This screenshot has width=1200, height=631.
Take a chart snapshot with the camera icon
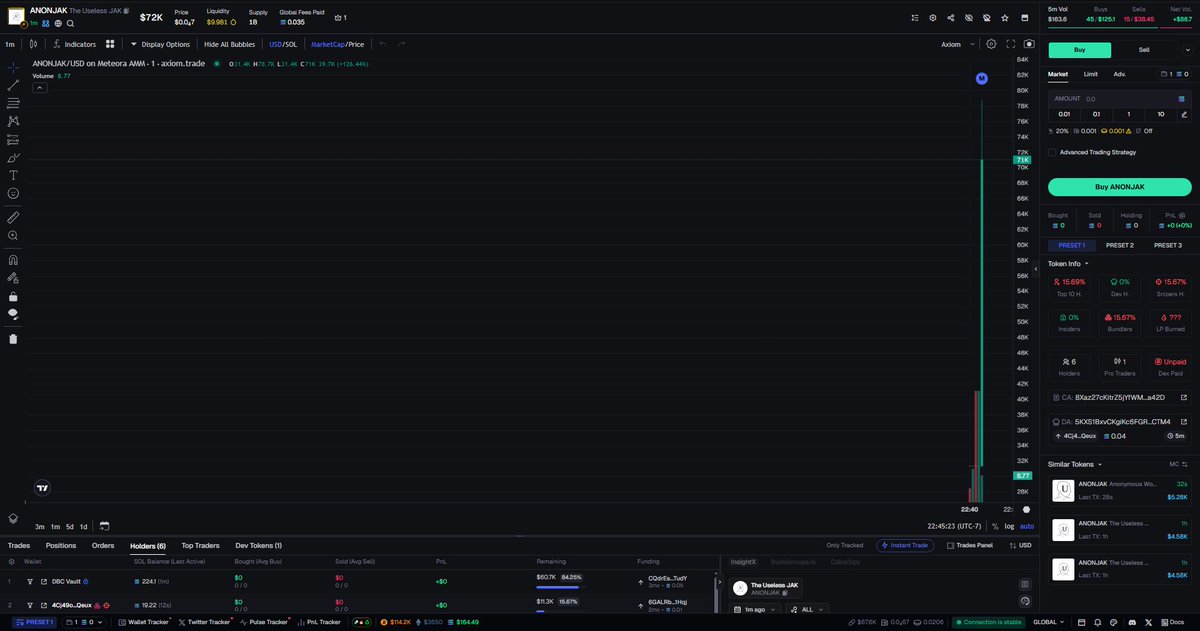click(1028, 43)
